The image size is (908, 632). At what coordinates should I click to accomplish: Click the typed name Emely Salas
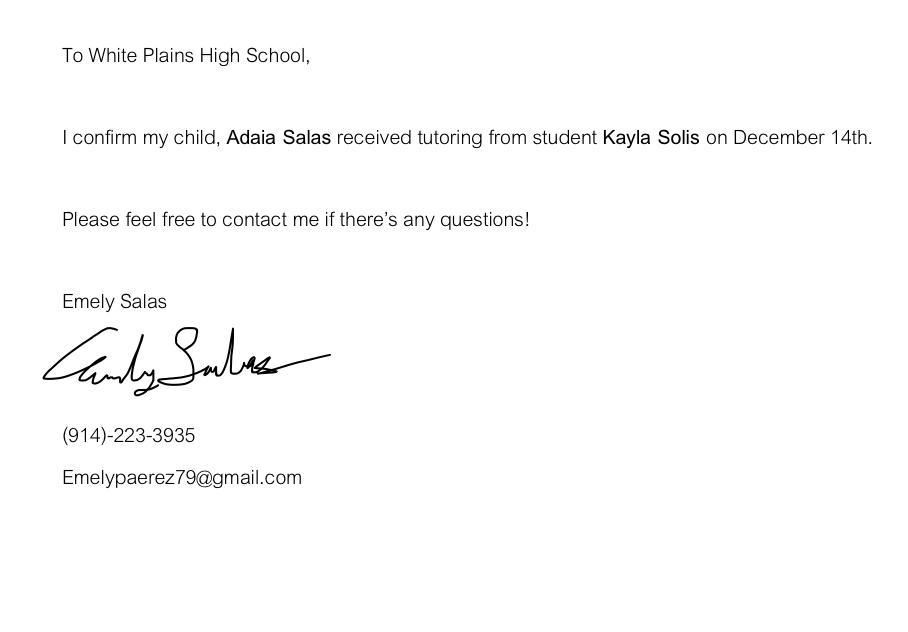114,302
